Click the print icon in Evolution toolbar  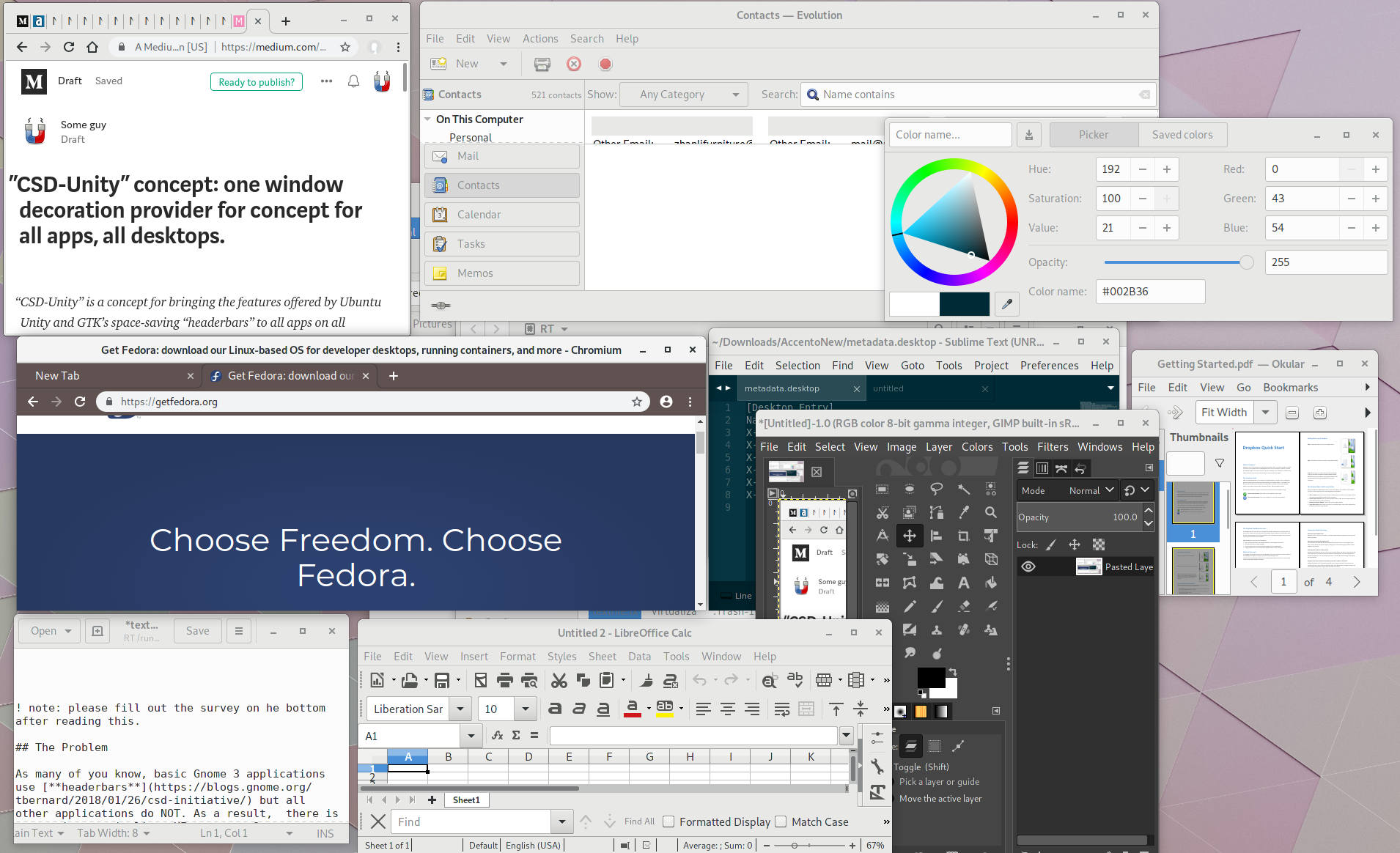(x=542, y=64)
